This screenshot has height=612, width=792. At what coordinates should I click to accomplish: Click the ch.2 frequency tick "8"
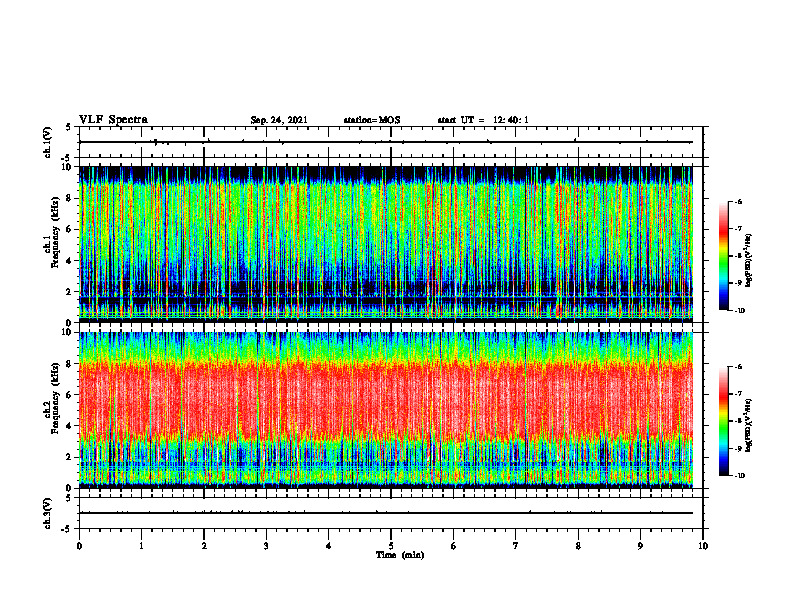(70, 364)
